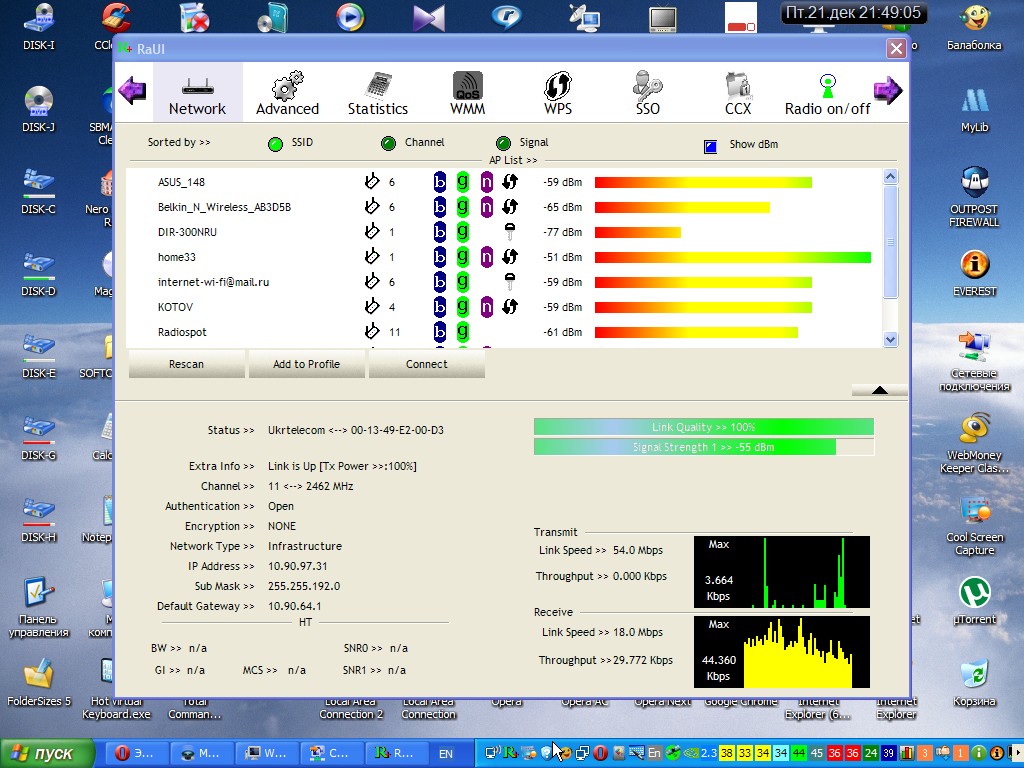1024x768 pixels.
Task: Open the Advanced settings gear icon
Action: tap(287, 86)
